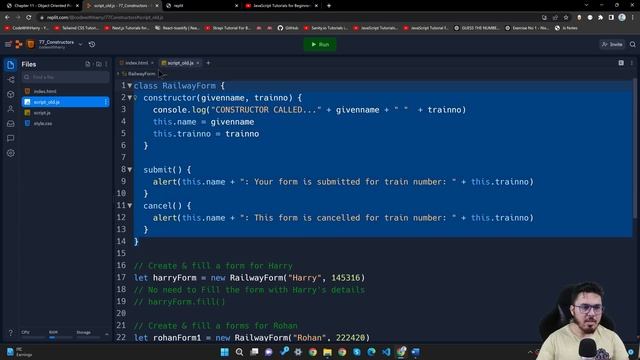Go back in the browser

coord(7,17)
